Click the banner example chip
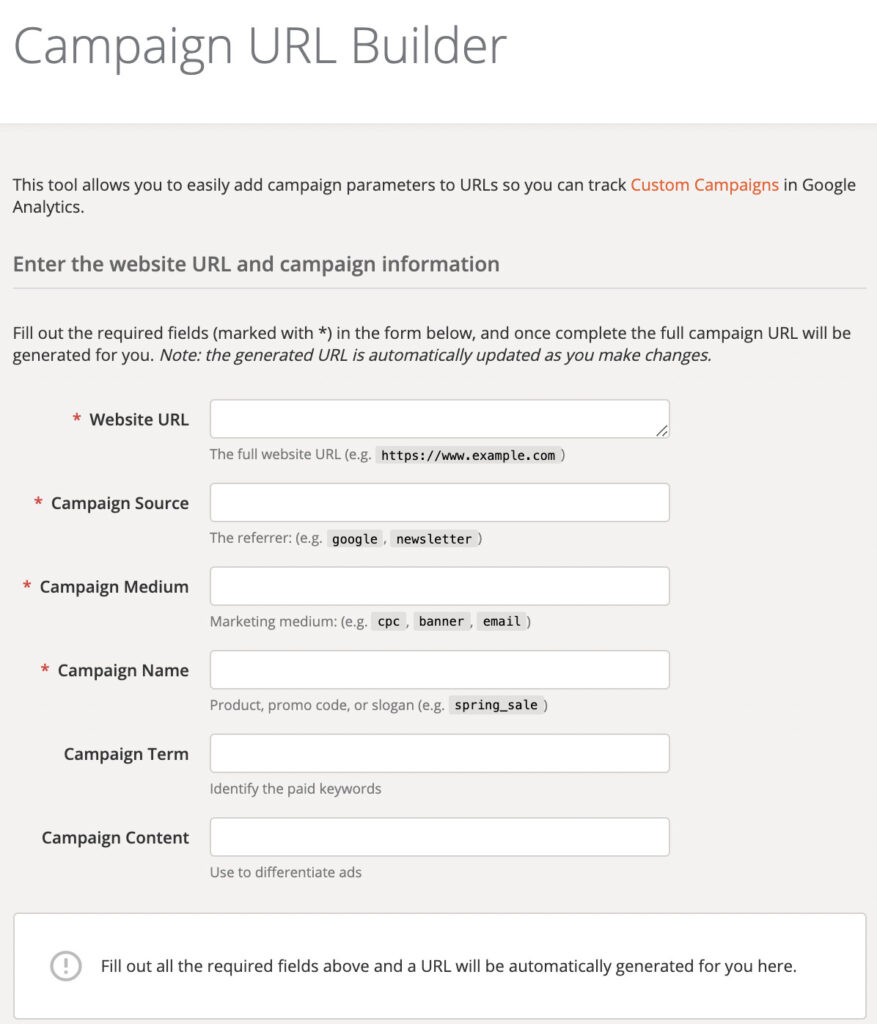Screen dimensions: 877x1024 coord(441,621)
